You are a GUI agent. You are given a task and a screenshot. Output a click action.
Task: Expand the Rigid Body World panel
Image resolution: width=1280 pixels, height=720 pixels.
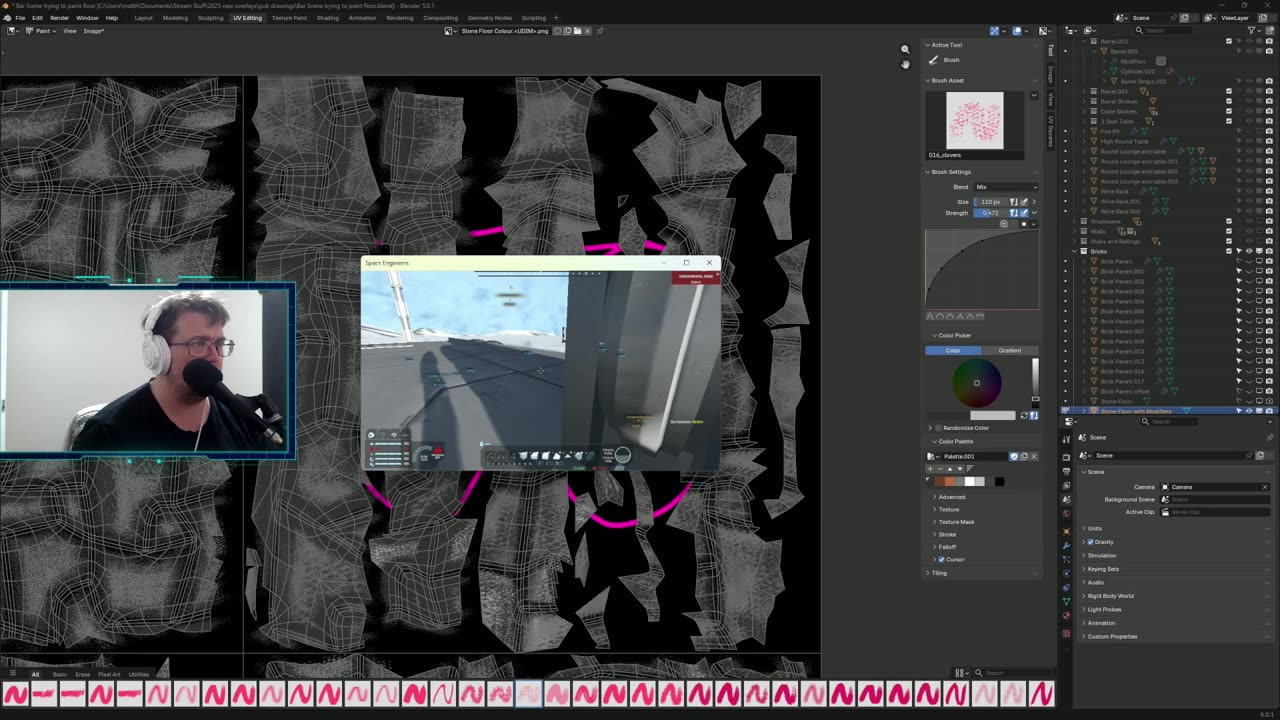1110,596
